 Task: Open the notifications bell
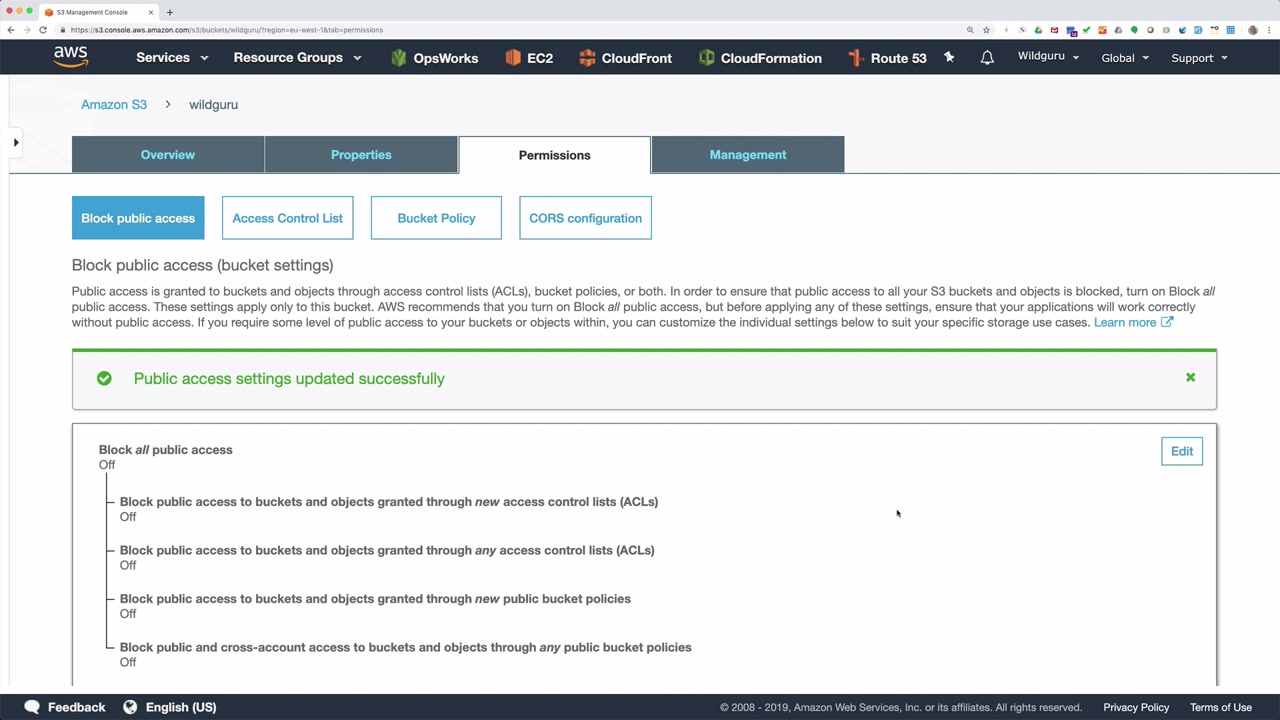click(x=987, y=58)
